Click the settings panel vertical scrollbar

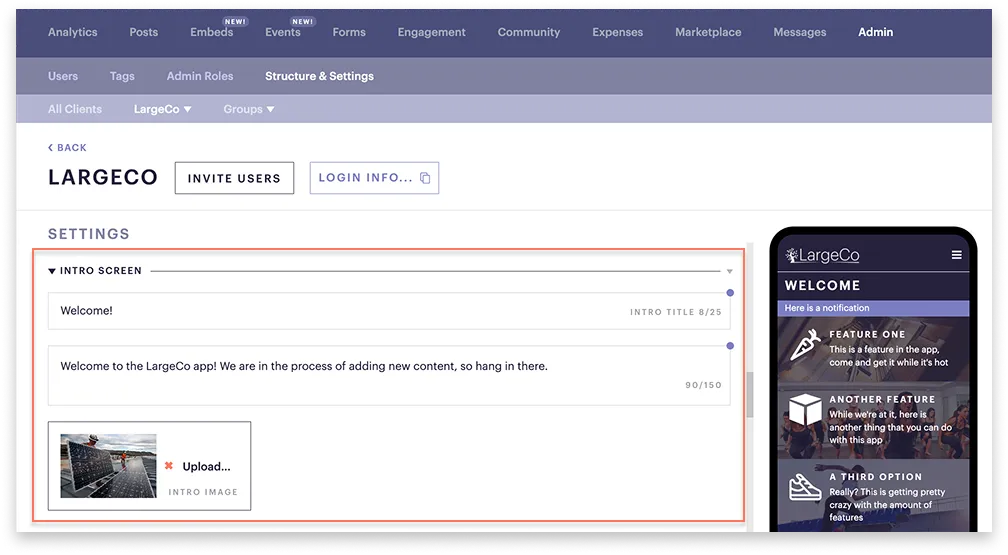coord(750,395)
